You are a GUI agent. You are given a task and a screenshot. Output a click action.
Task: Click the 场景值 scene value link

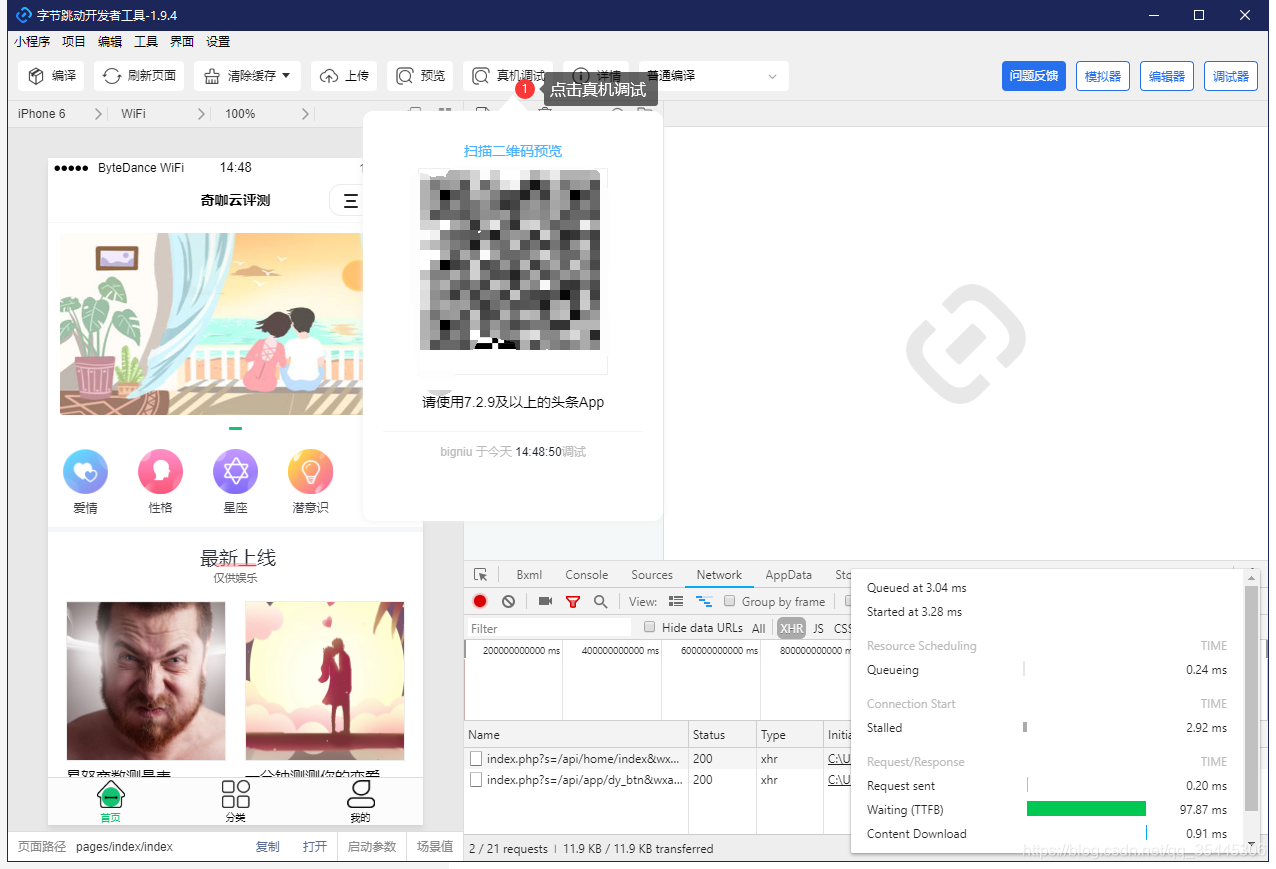[x=435, y=846]
